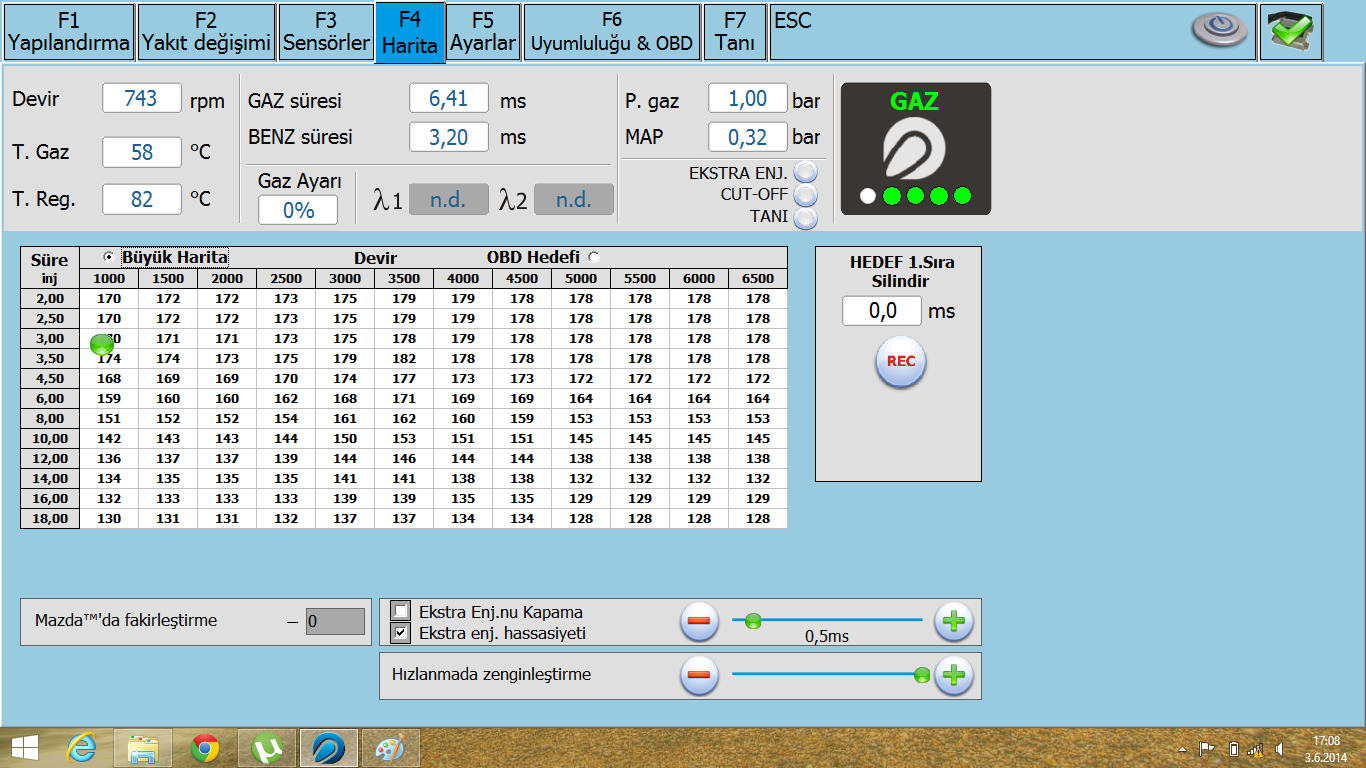Click the flag notification tray icon

(1207, 749)
